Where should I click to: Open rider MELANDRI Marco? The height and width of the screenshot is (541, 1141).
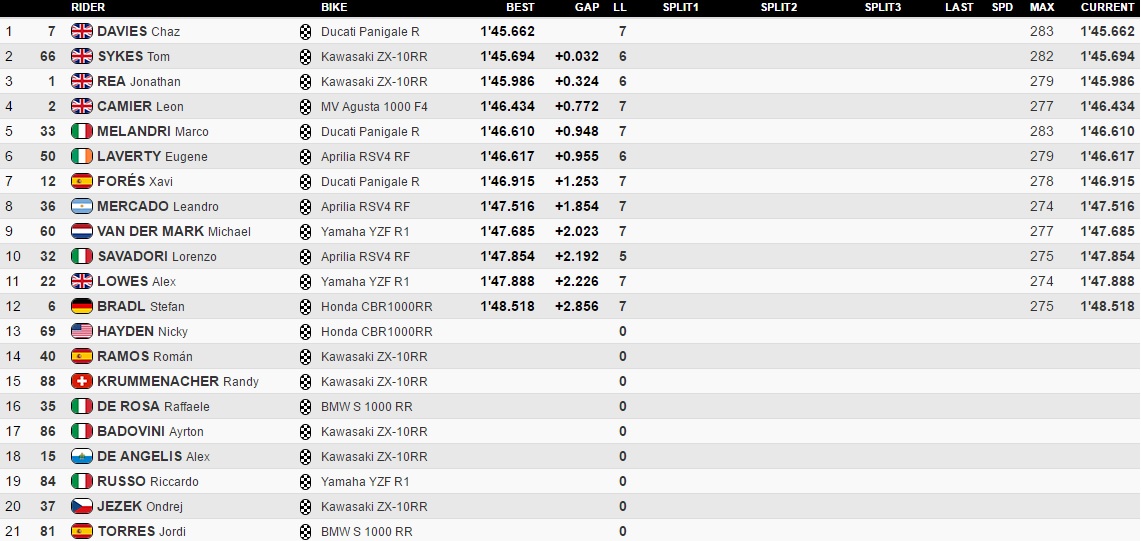(x=152, y=131)
